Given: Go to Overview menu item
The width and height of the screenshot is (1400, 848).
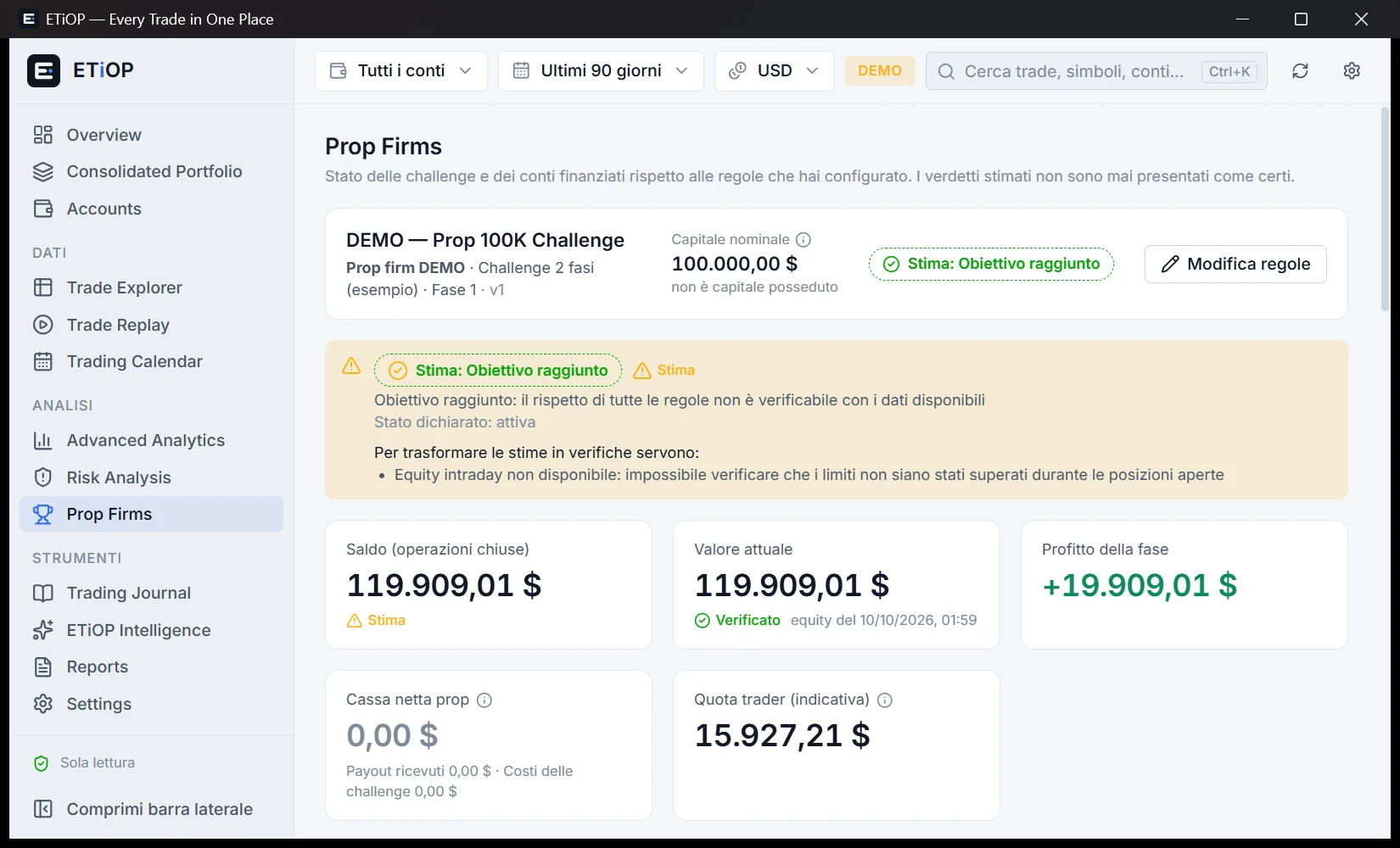Looking at the screenshot, I should coord(151,135).
